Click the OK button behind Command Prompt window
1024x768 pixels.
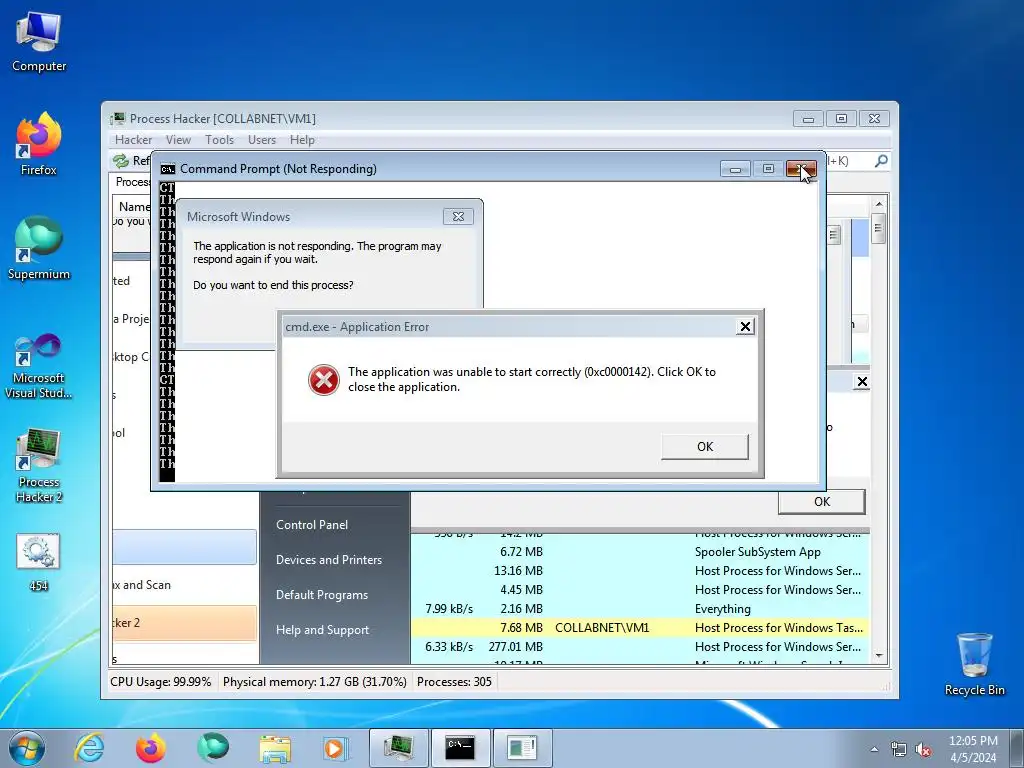tap(822, 502)
